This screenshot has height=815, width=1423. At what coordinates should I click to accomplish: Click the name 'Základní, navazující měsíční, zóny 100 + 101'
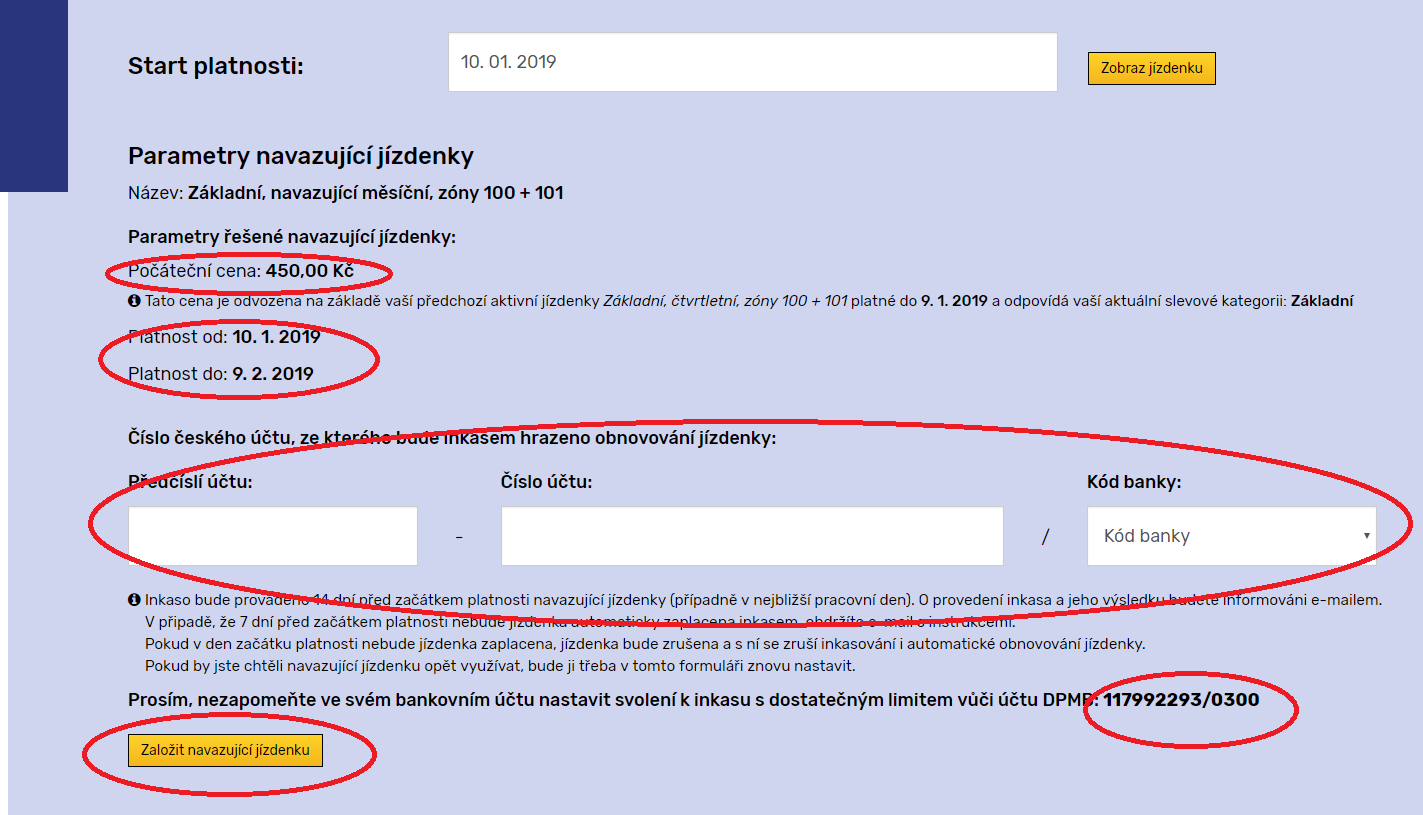point(376,193)
